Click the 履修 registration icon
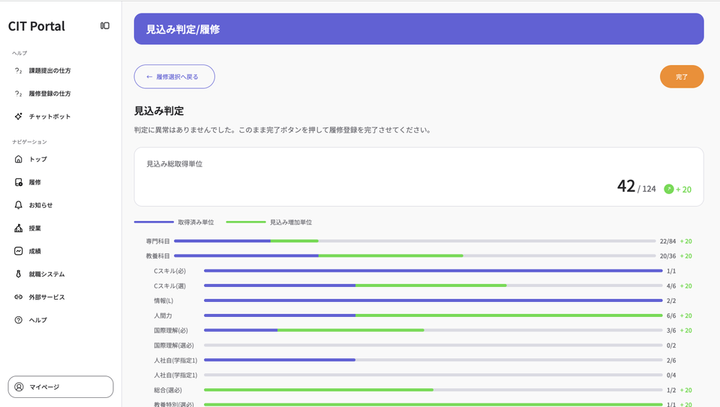Viewport: 720px width, 407px height. (x=18, y=182)
